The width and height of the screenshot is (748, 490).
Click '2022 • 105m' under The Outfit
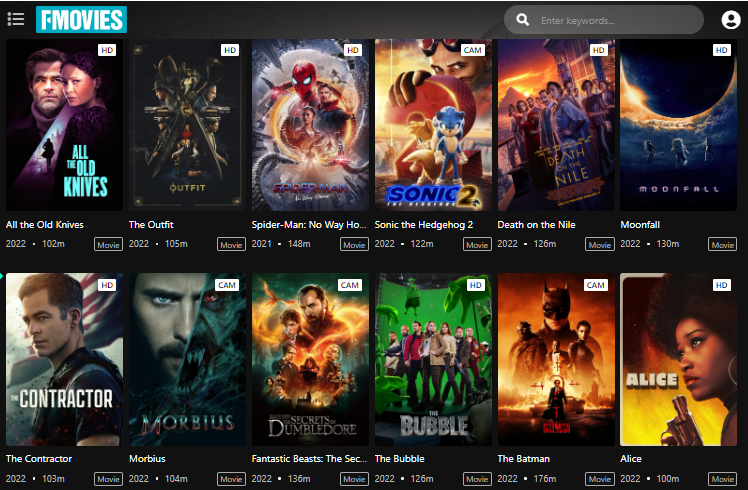pos(158,244)
